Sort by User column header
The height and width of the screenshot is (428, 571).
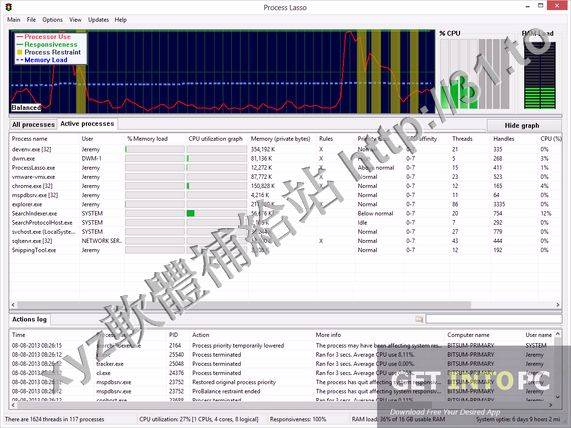pyautogui.click(x=87, y=139)
